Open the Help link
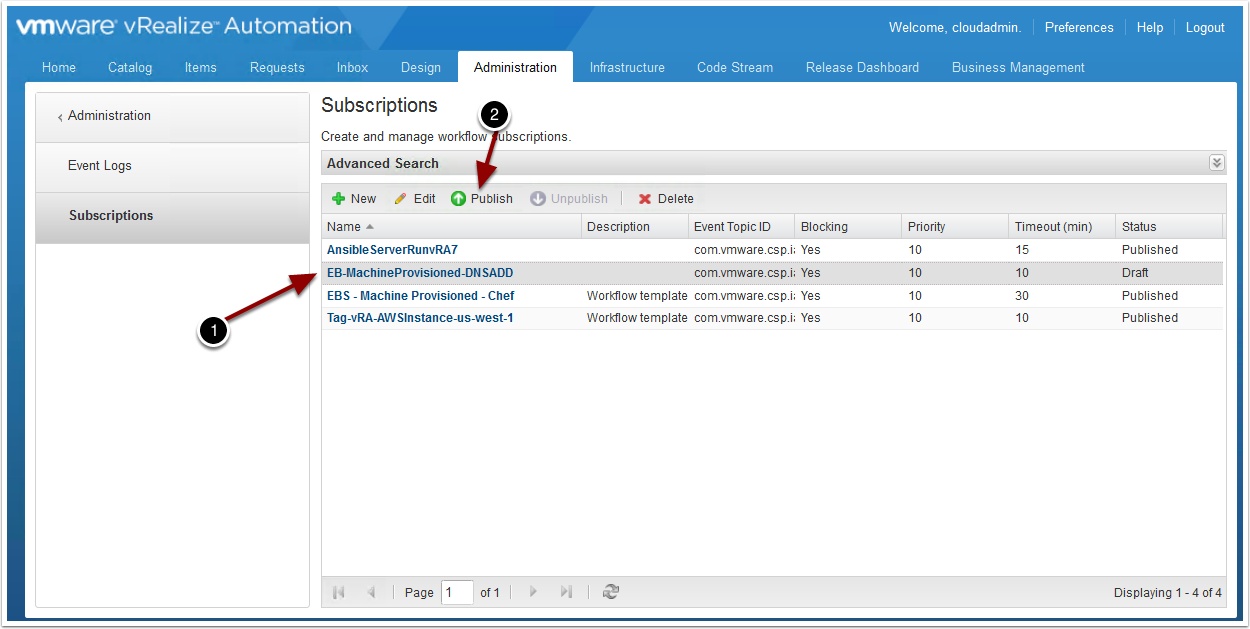The height and width of the screenshot is (629, 1250). pyautogui.click(x=1150, y=28)
